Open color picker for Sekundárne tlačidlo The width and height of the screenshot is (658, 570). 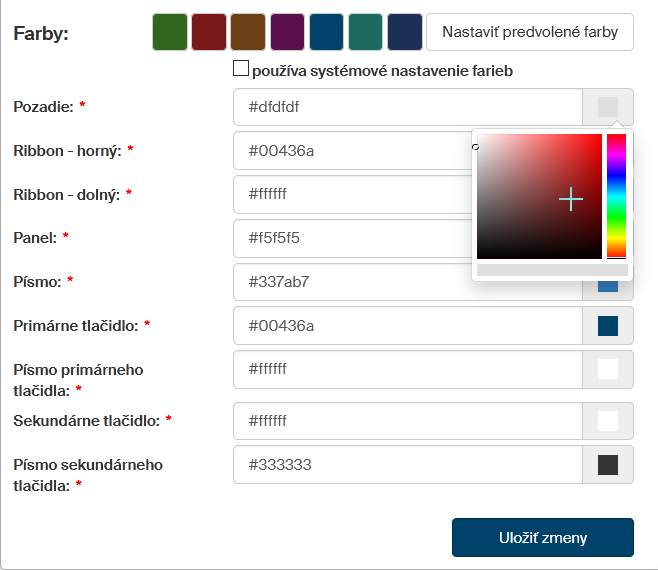pos(607,421)
